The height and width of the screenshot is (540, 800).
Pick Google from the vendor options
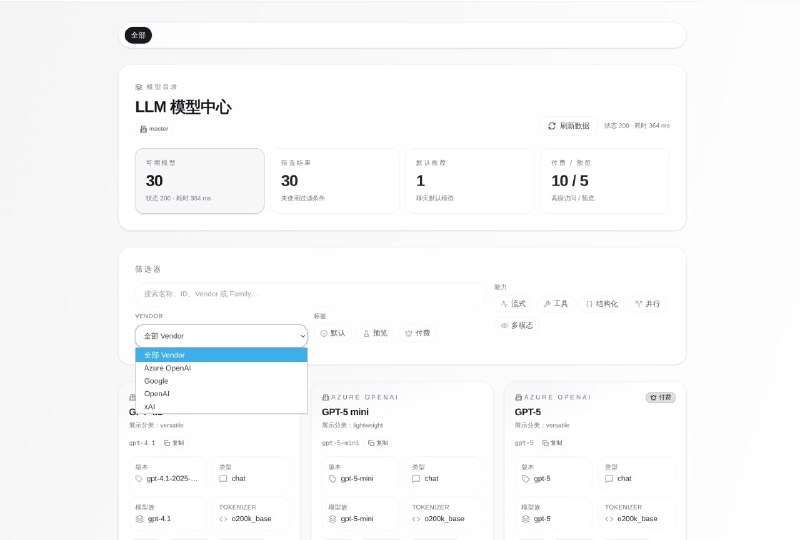pos(156,381)
